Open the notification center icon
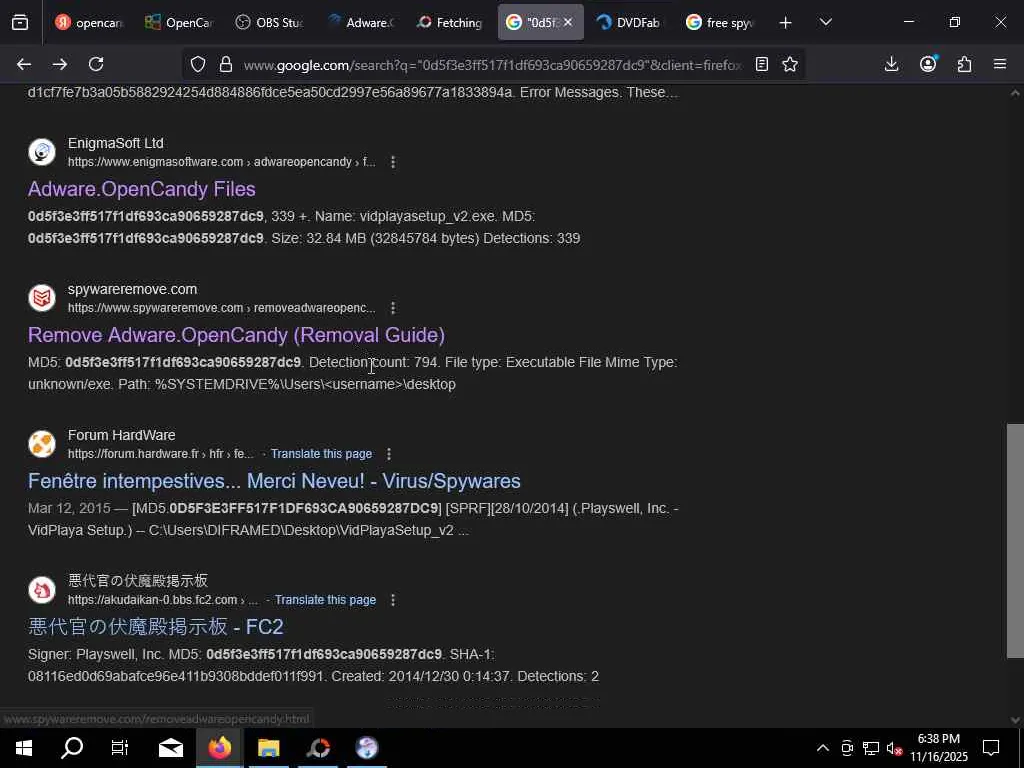Screen dimensions: 1024x768 pyautogui.click(x=991, y=748)
